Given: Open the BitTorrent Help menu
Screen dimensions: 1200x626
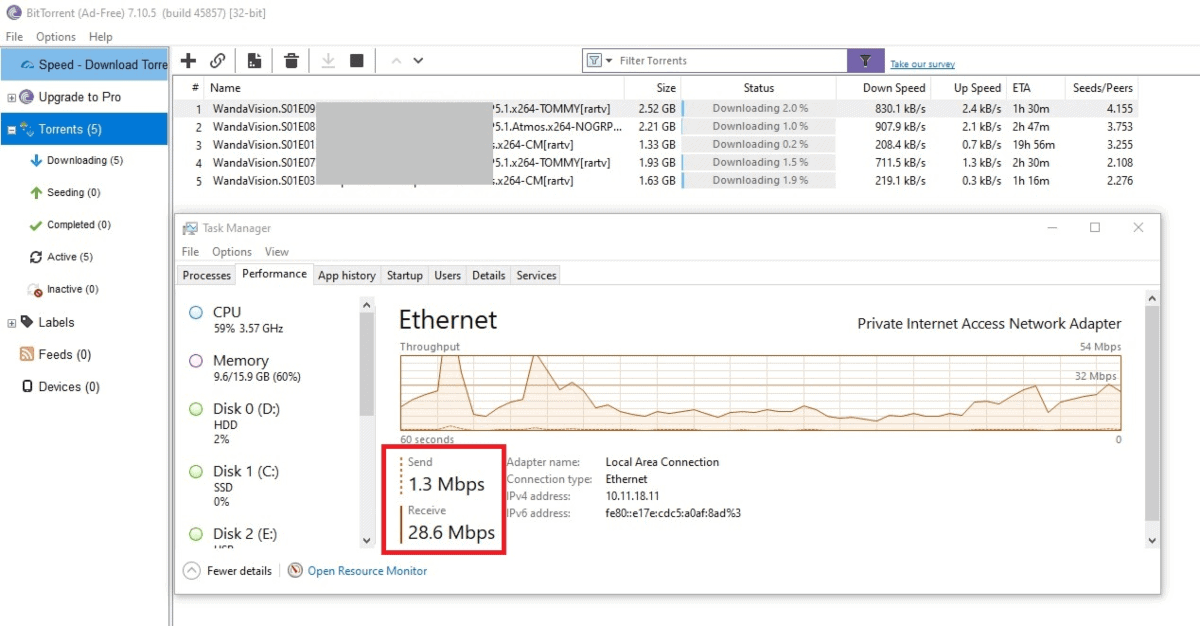Looking at the screenshot, I should (101, 37).
